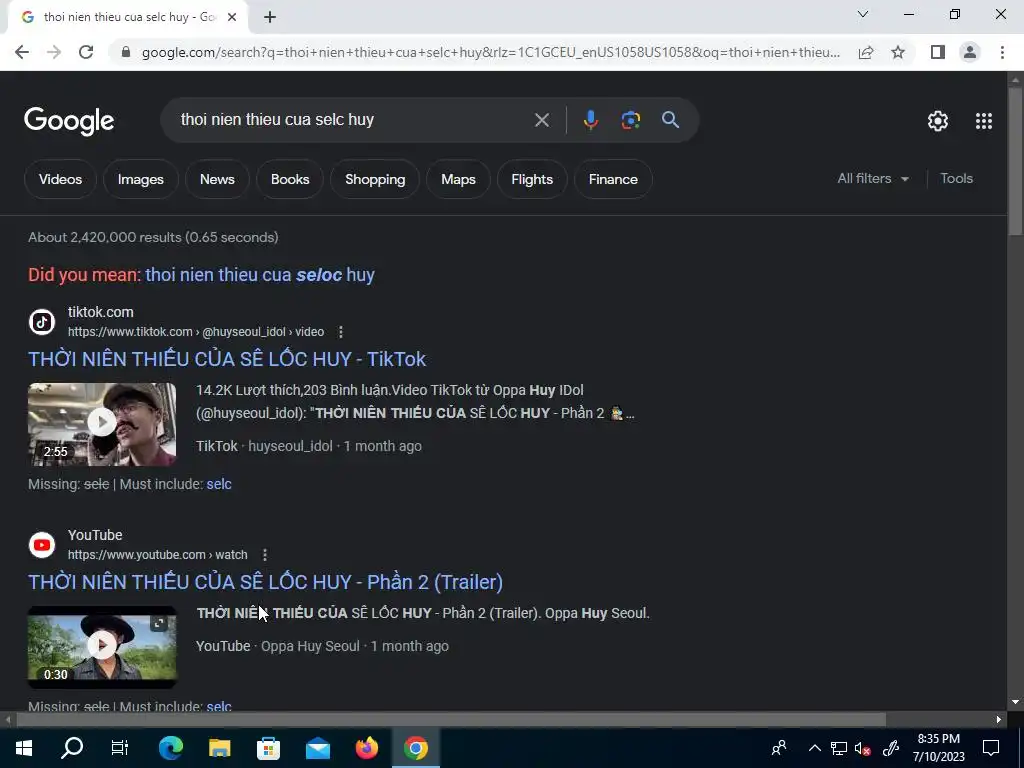Bookmark this page with star icon
The width and height of the screenshot is (1024, 768).
click(x=898, y=52)
